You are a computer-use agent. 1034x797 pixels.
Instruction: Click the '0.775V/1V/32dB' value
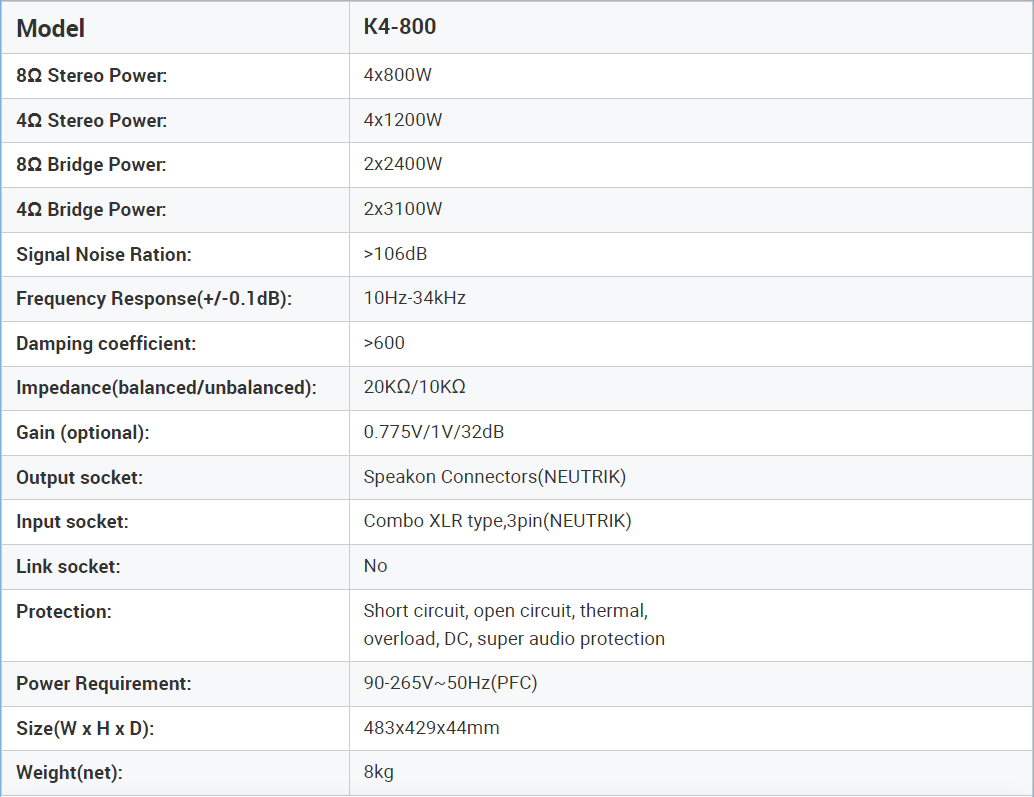[434, 432]
